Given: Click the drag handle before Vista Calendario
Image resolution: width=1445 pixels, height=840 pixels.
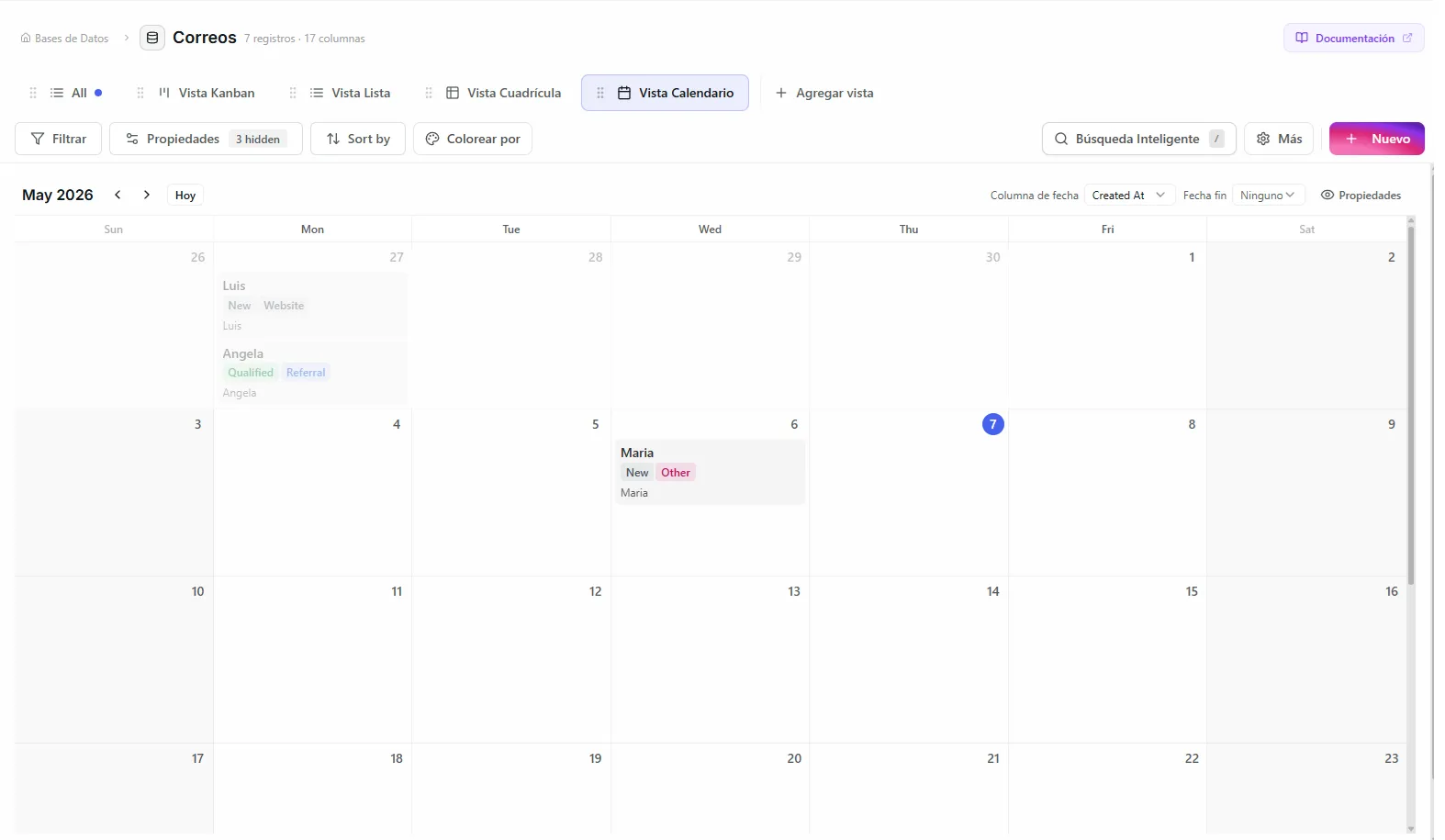Looking at the screenshot, I should (x=600, y=93).
